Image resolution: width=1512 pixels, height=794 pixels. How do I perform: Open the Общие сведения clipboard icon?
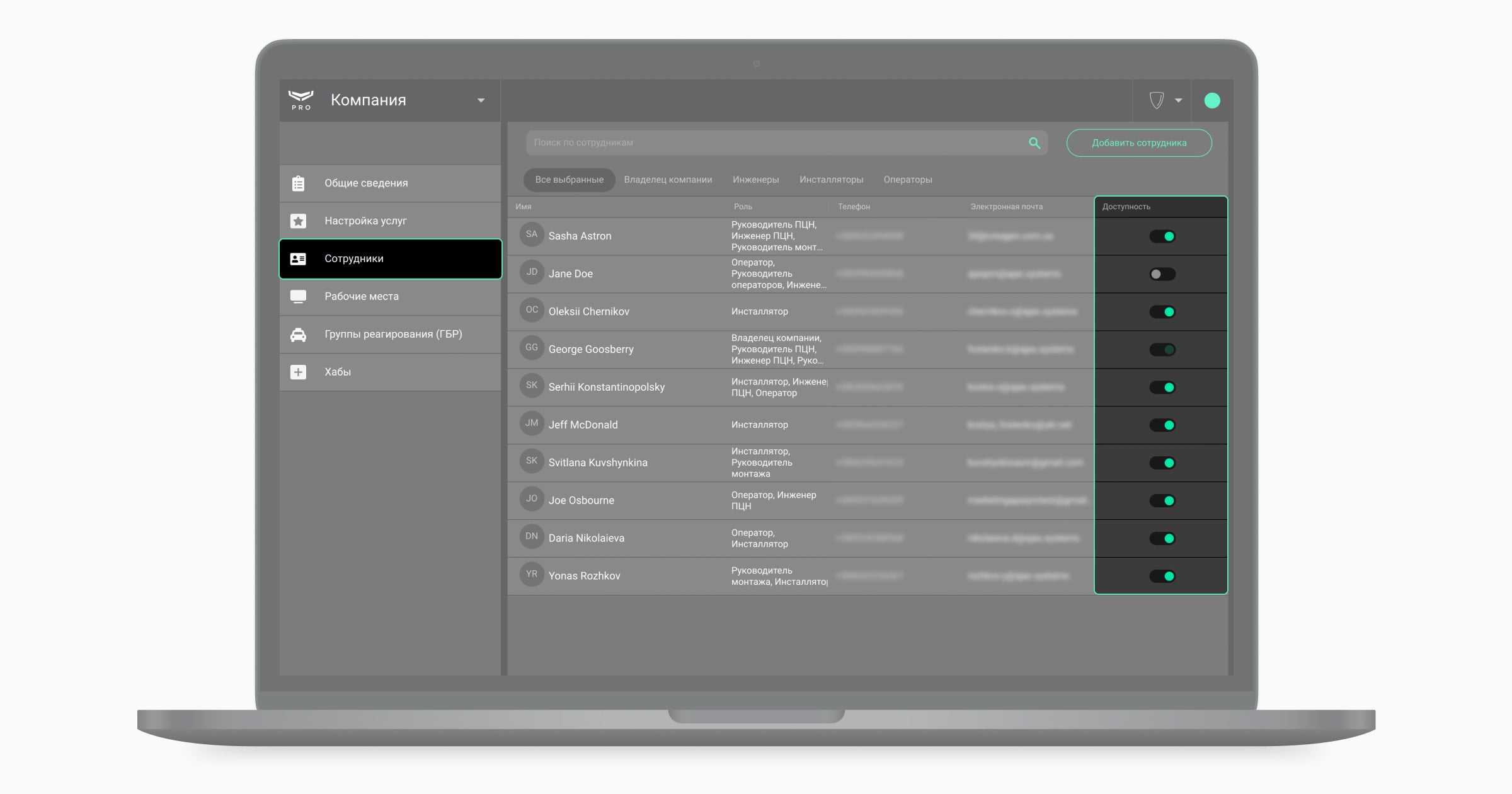(x=297, y=183)
